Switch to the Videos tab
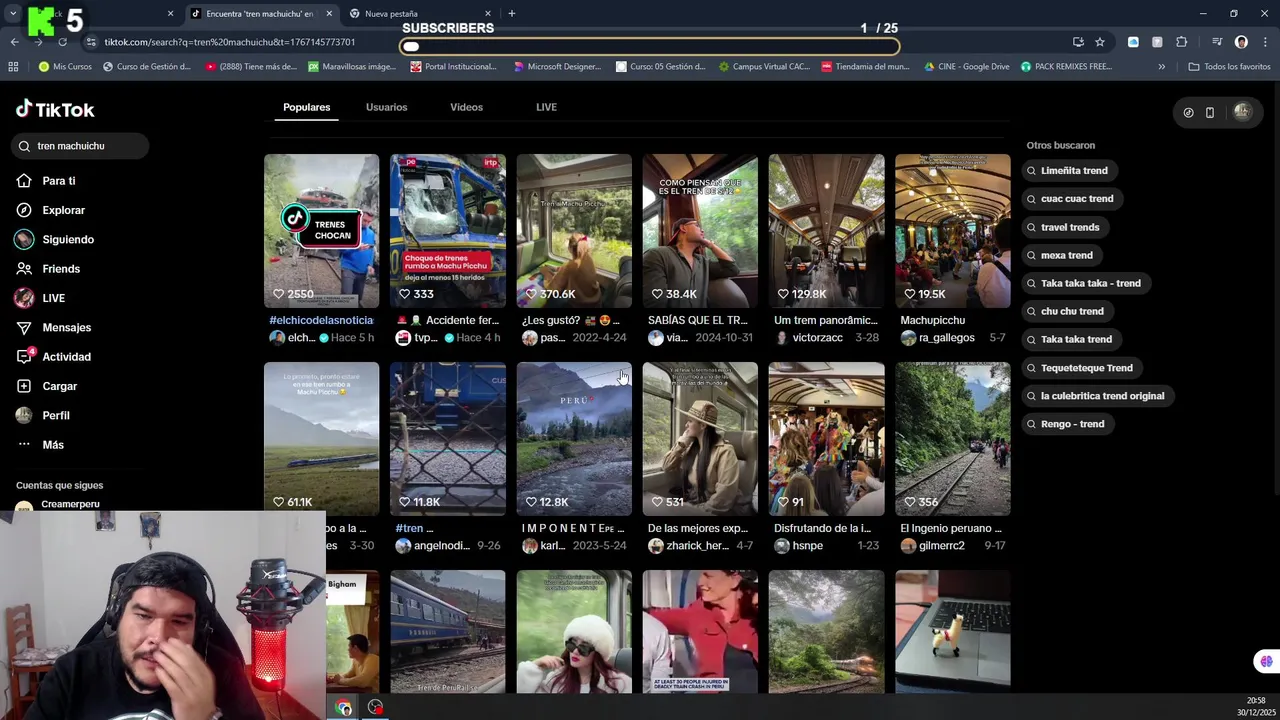1280x720 pixels. 466,107
